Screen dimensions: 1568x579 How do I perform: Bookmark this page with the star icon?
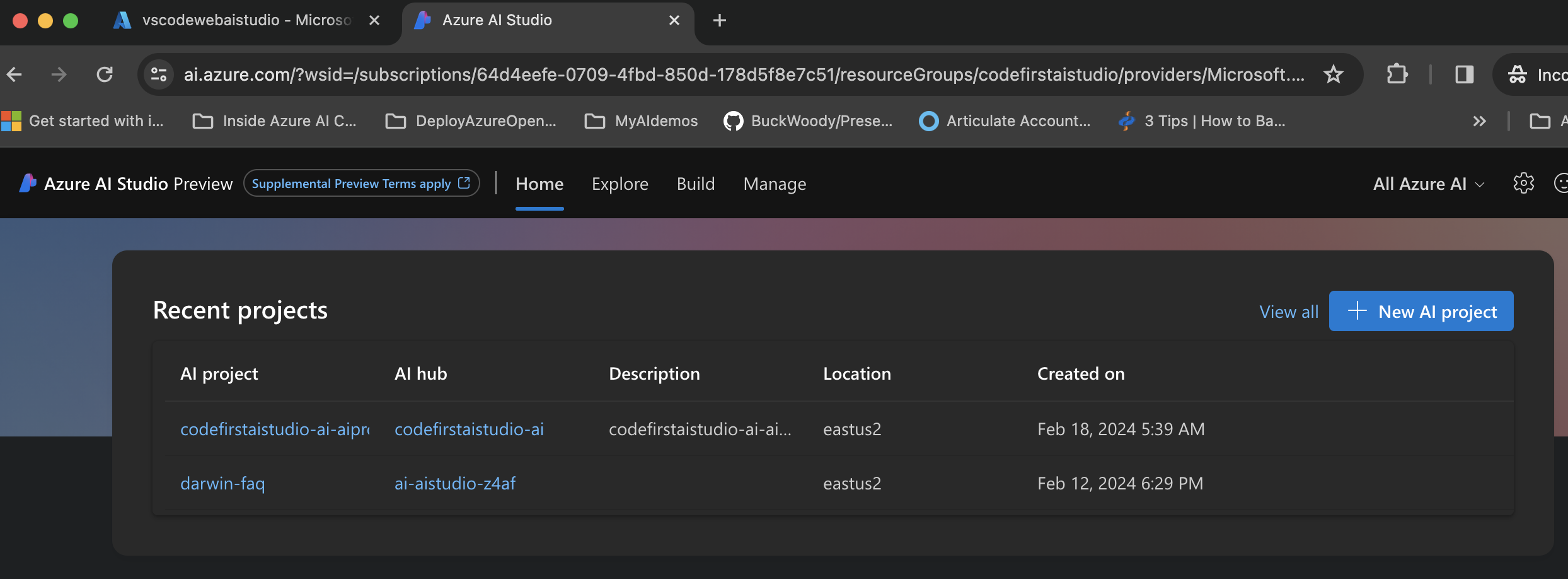tap(1333, 74)
